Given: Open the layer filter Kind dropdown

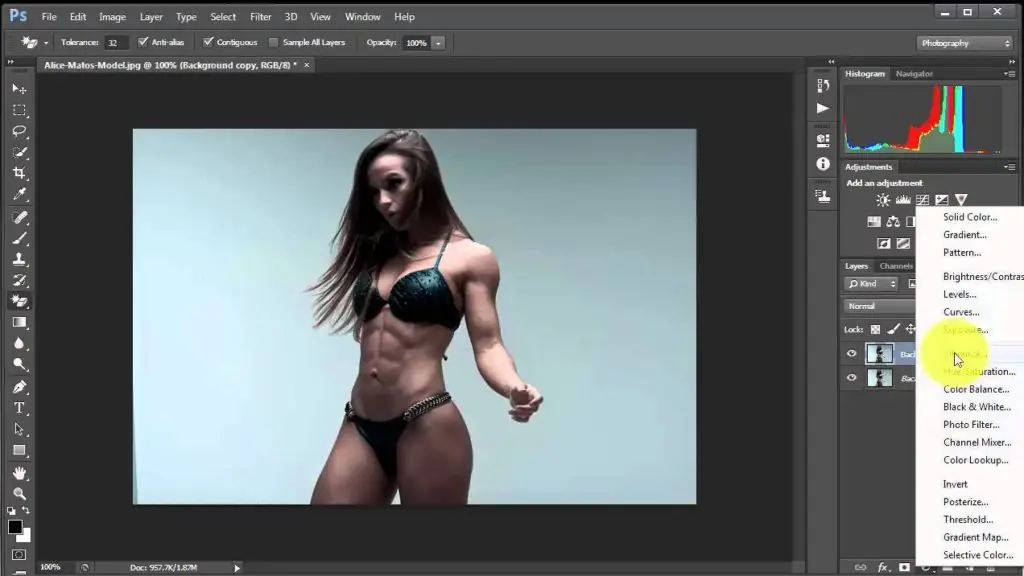Looking at the screenshot, I should 871,283.
